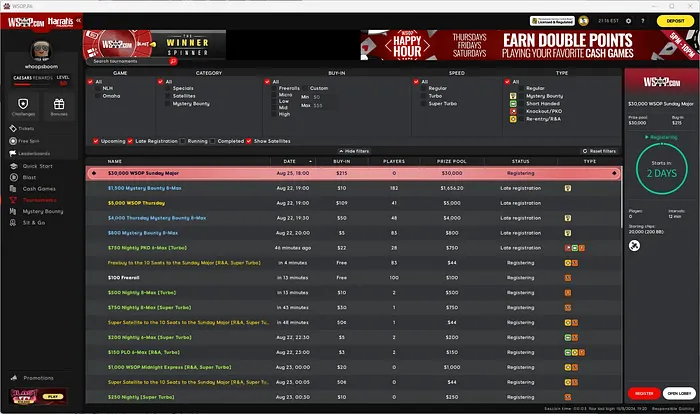Open the Bonuses gift icon
This screenshot has height=414, width=700.
(59, 106)
